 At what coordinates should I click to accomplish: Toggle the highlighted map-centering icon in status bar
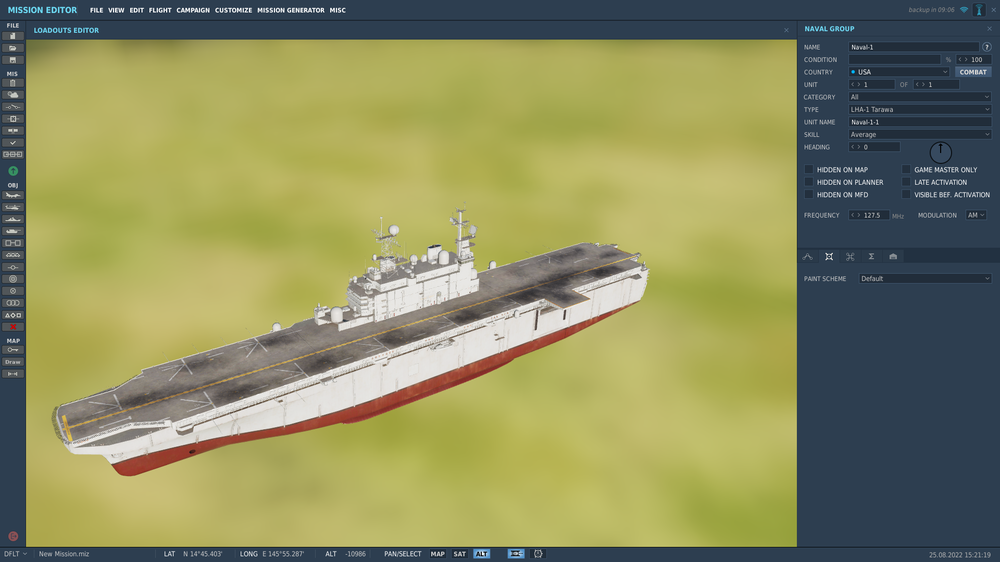tap(516, 554)
